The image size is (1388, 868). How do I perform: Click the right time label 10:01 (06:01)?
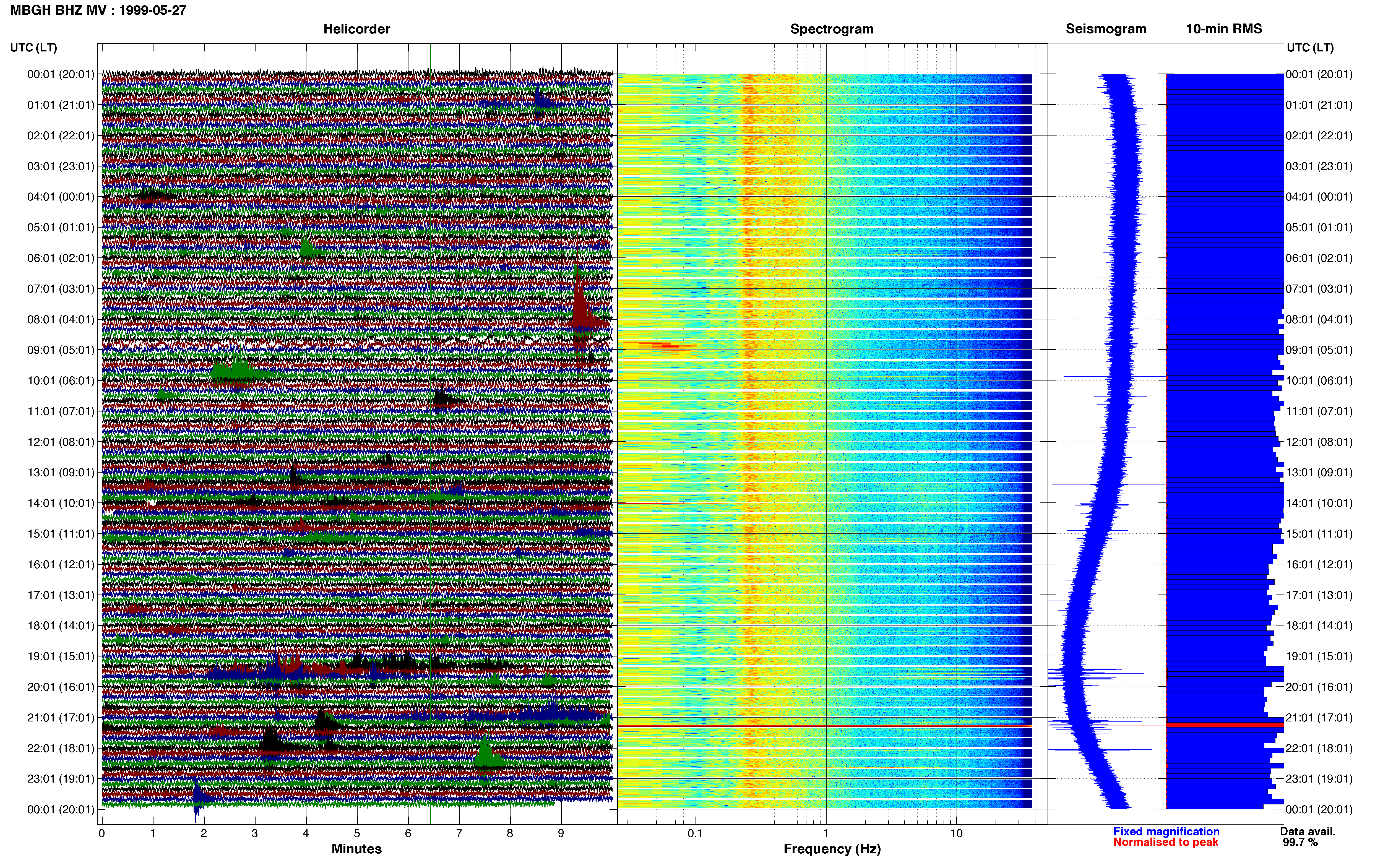(1319, 380)
